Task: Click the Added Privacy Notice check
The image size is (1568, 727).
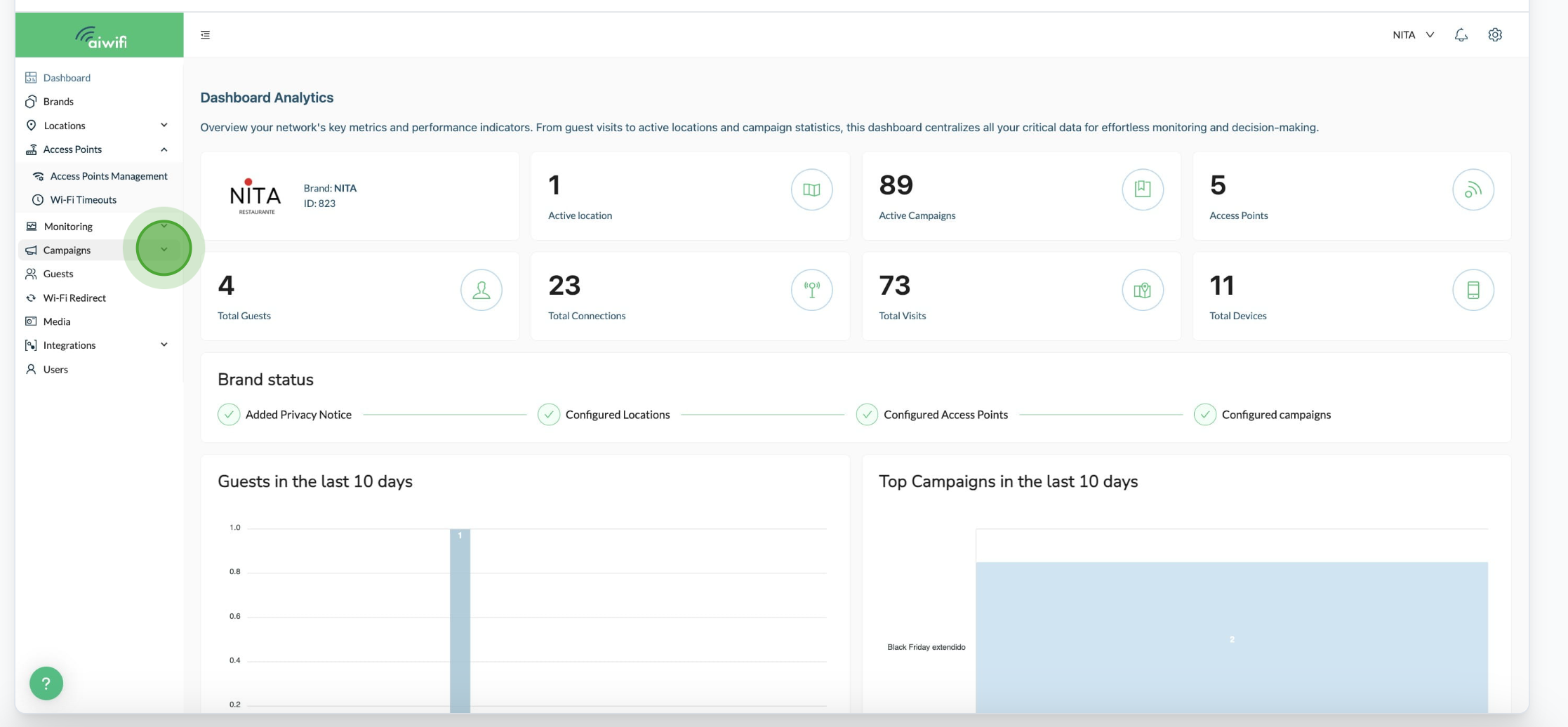Action: [229, 415]
